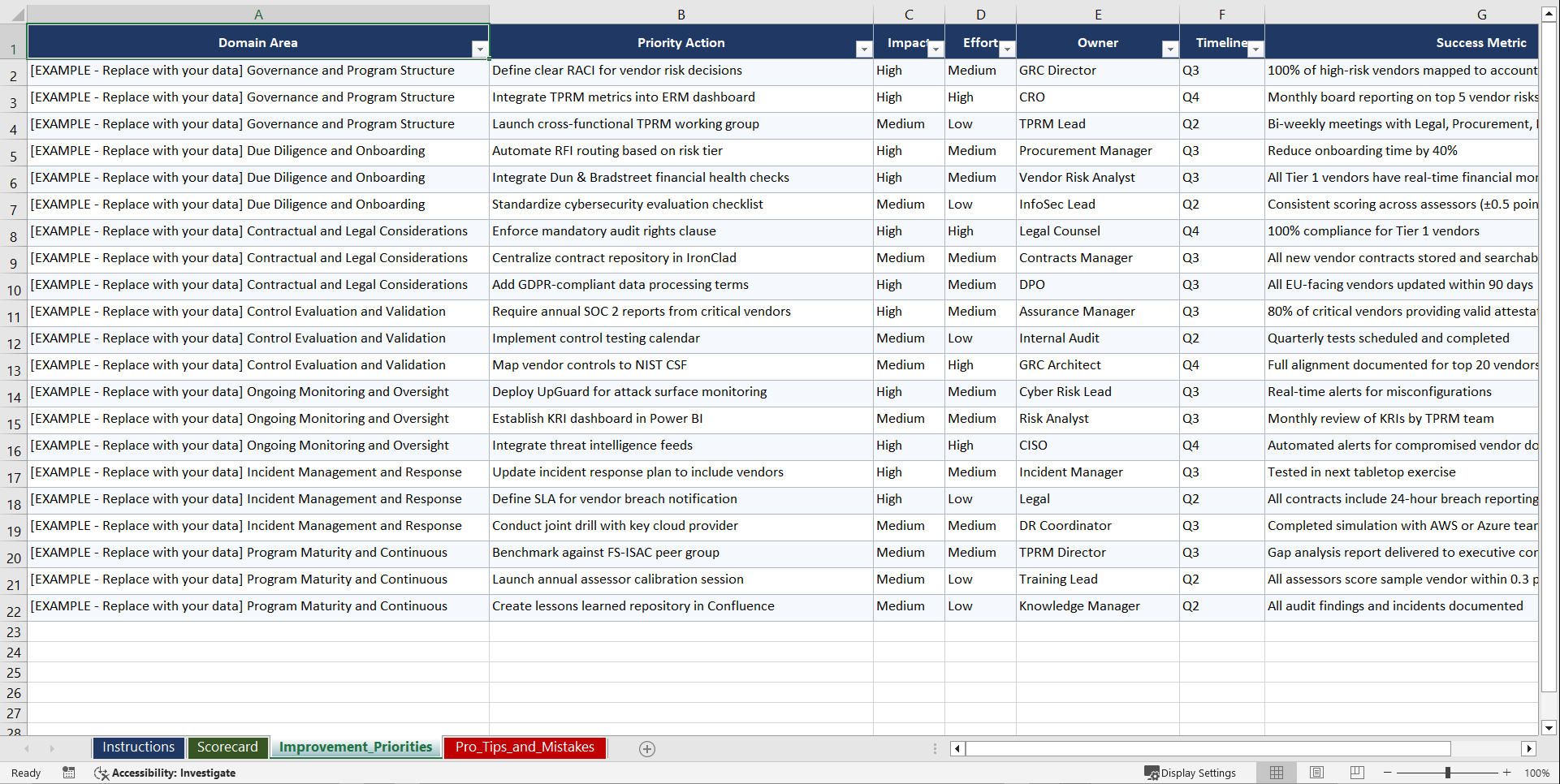
Task: Zoom out using the minus icon
Action: tap(1388, 773)
